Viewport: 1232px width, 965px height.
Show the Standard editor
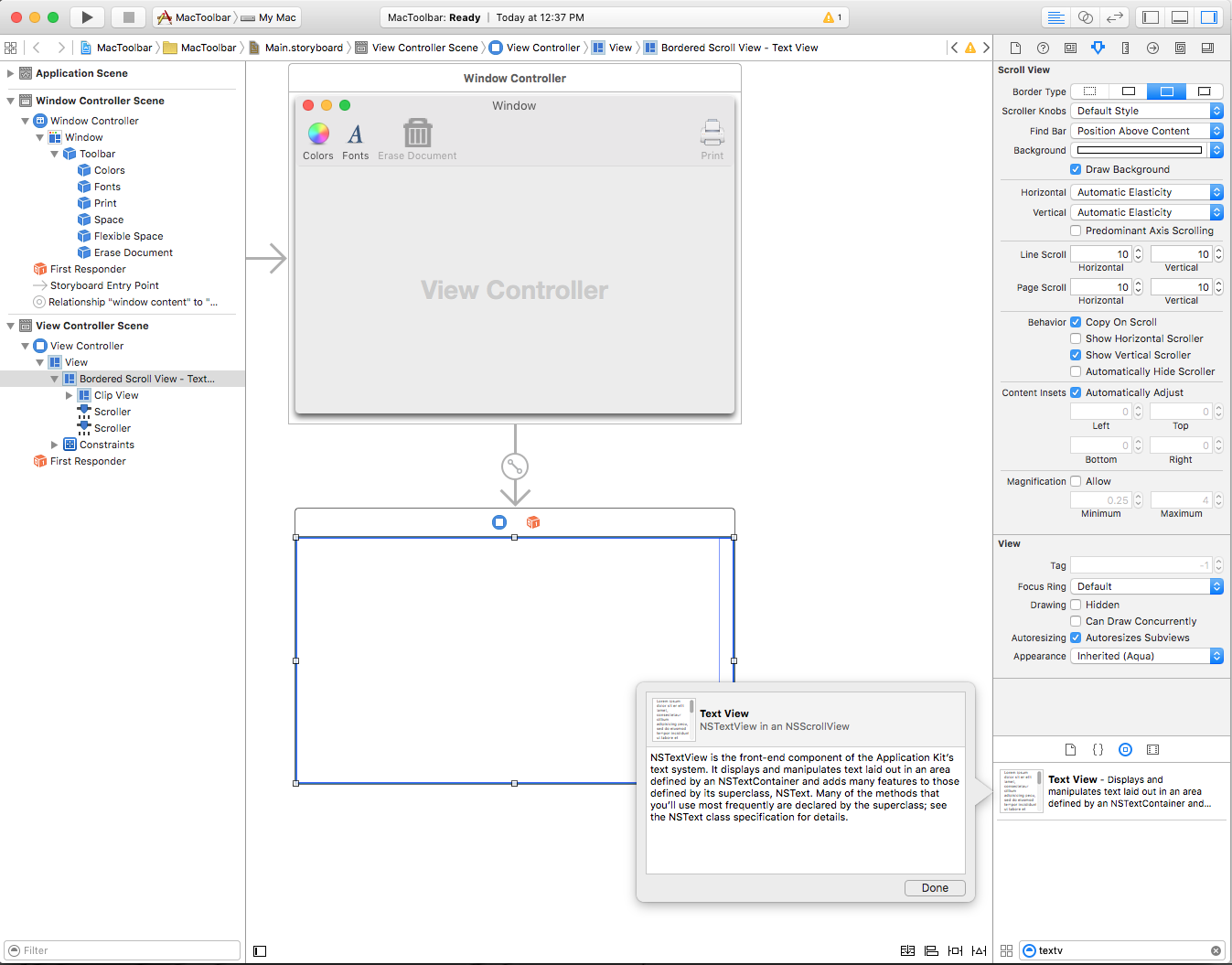[1055, 17]
